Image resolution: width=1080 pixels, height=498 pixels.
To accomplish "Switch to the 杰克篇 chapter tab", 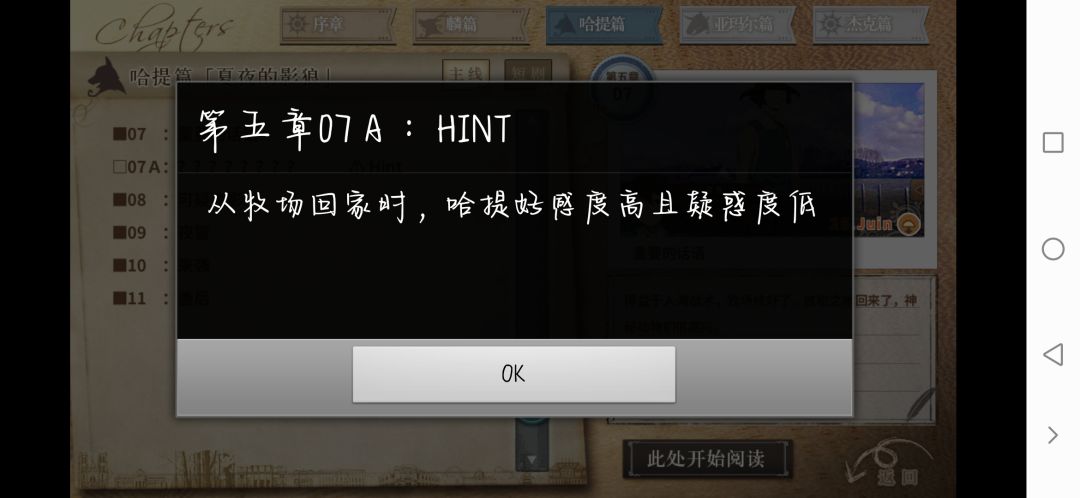I will pos(870,25).
